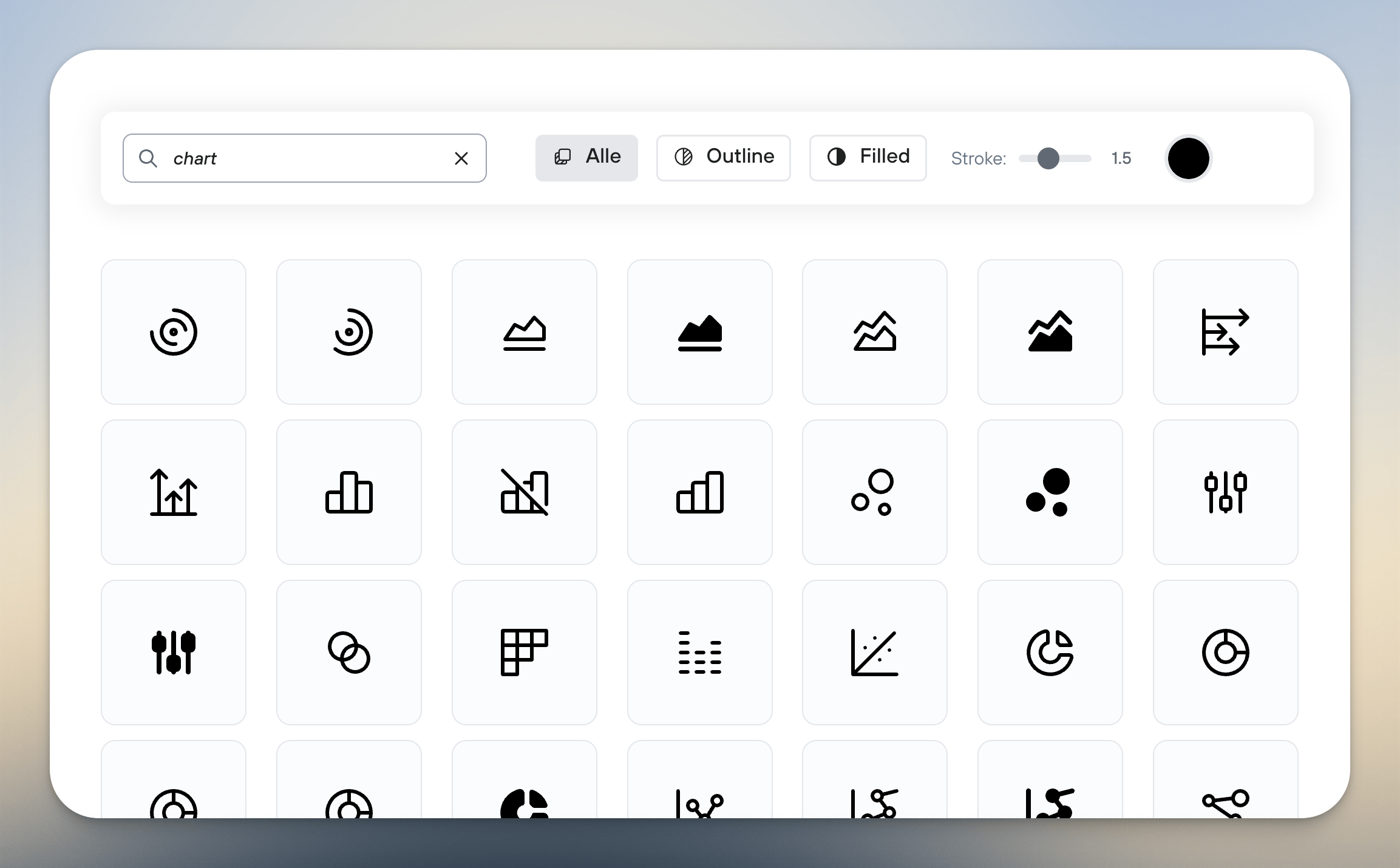
Task: Select the filled bubble chart icon
Action: point(1050,492)
